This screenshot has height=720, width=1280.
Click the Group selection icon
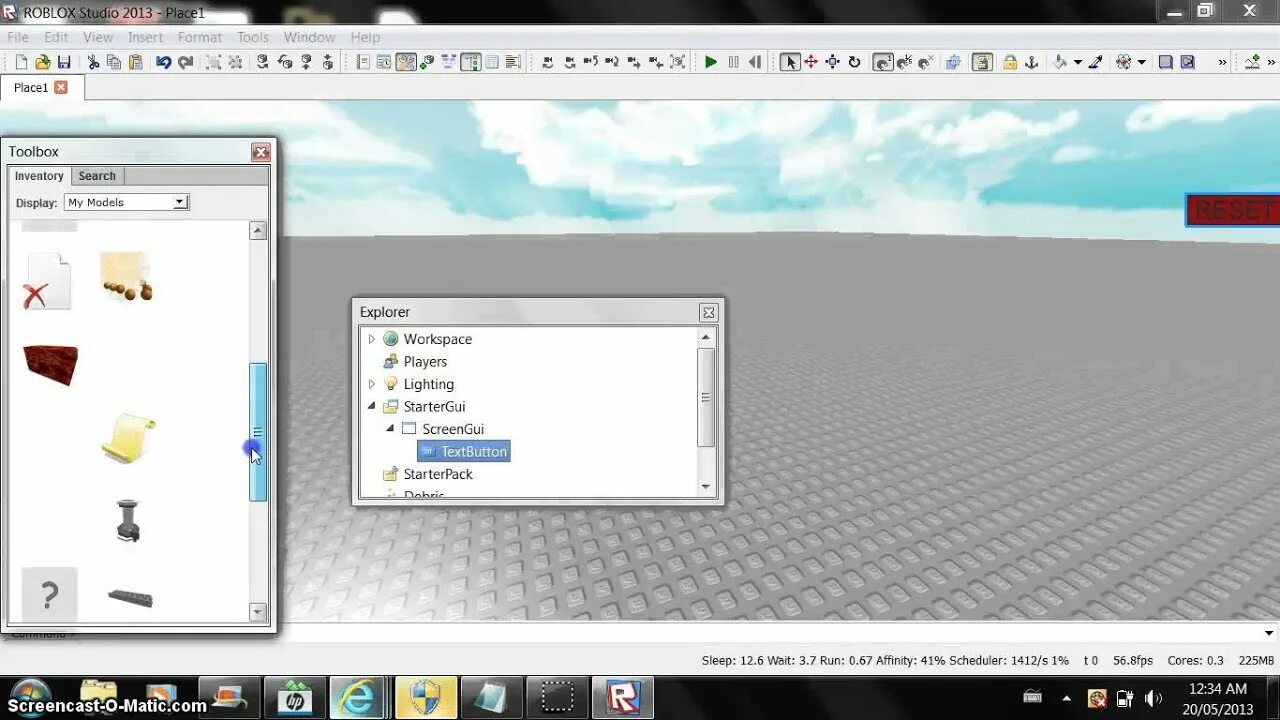coord(214,62)
